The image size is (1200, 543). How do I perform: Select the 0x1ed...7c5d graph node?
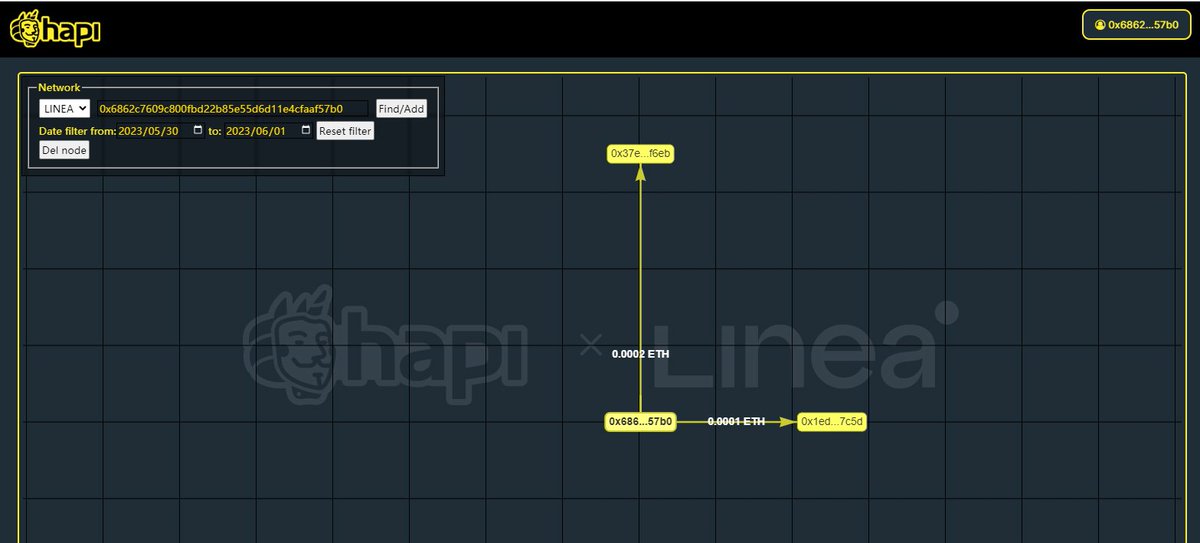pyautogui.click(x=832, y=422)
